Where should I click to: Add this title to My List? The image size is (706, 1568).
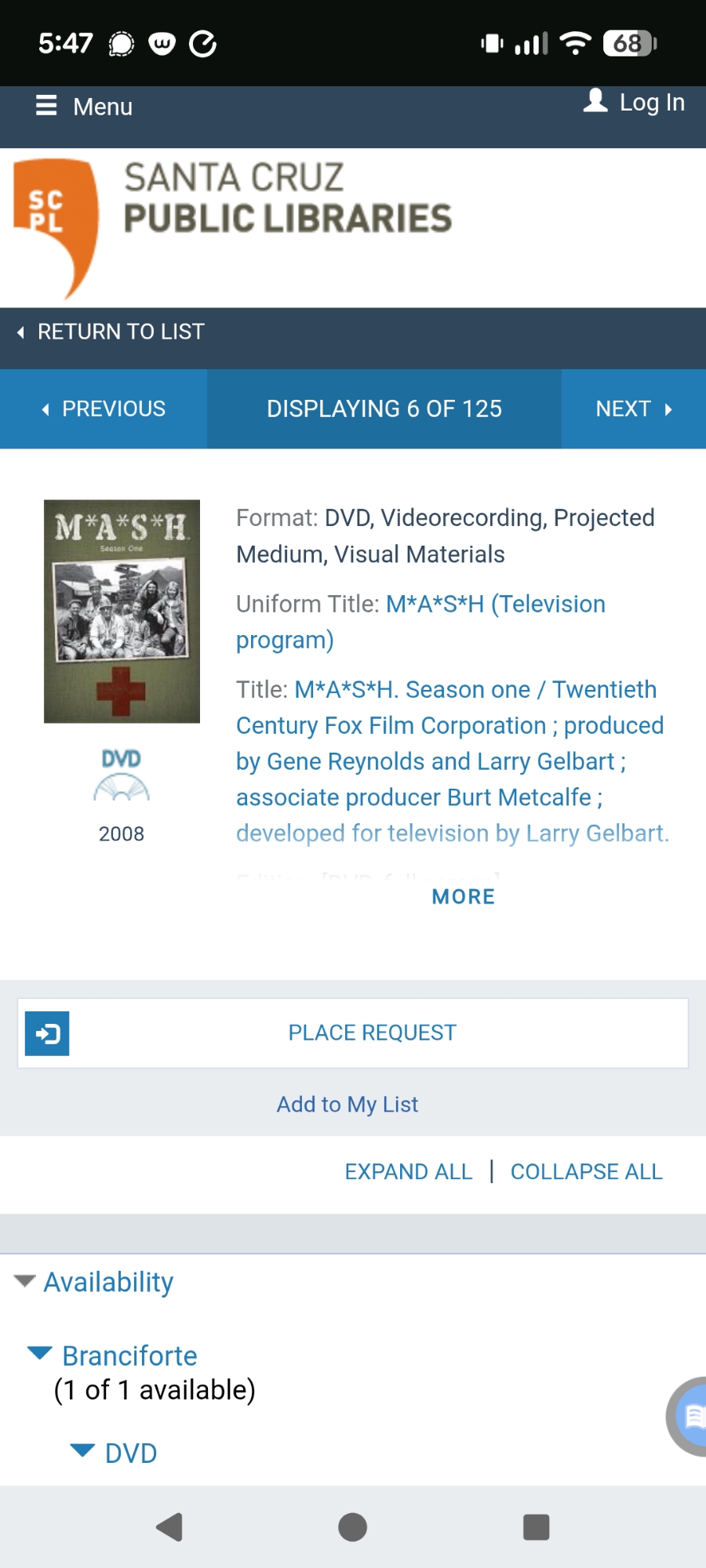tap(348, 1104)
